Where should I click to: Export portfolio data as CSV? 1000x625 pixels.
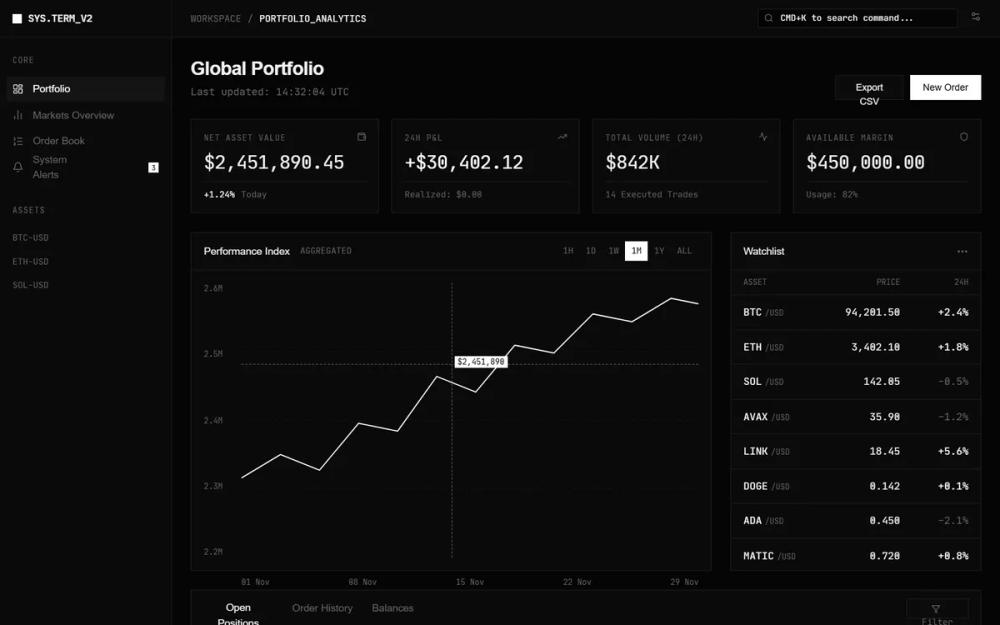point(869,87)
